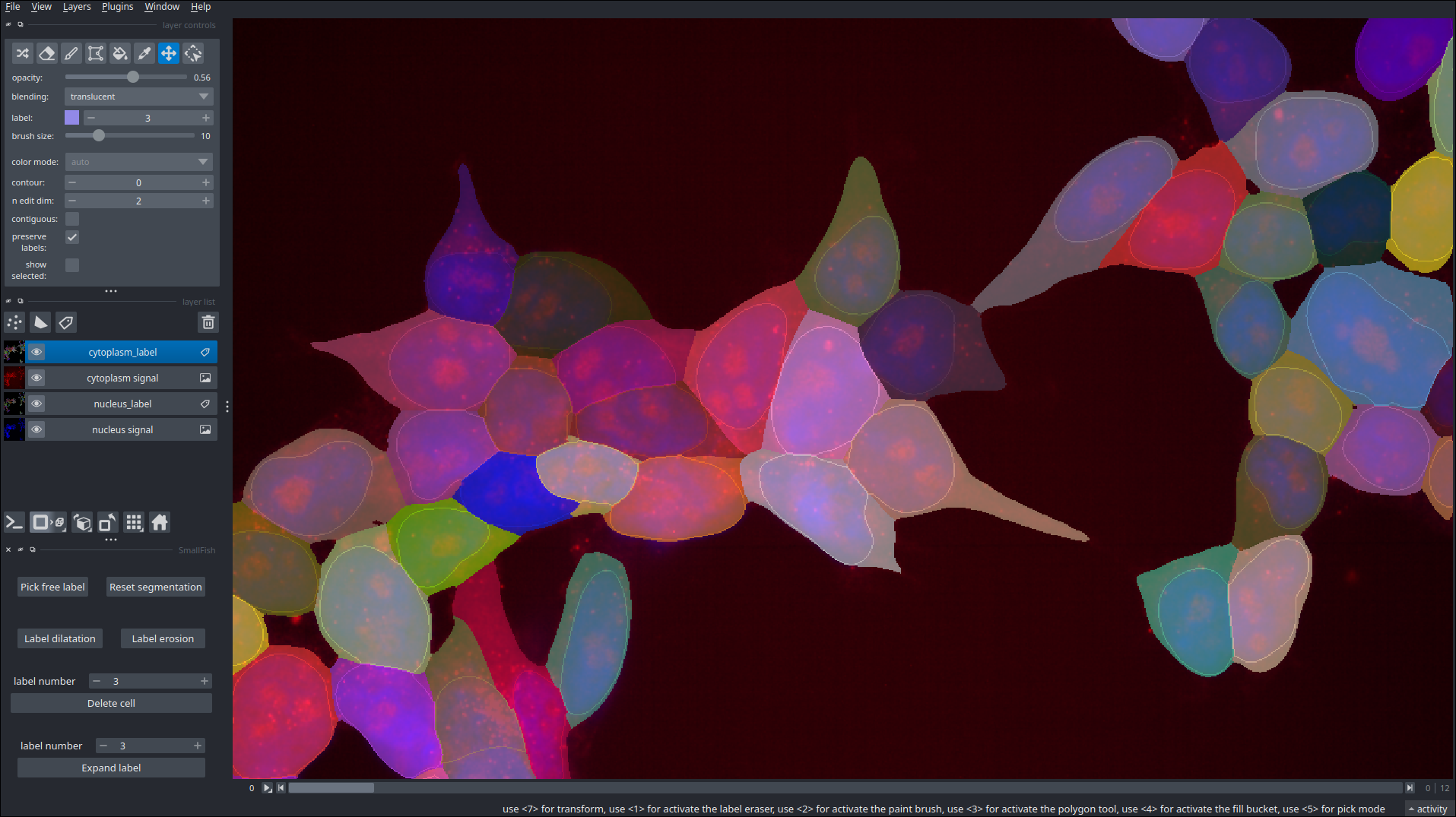Activate the pan/zoom move tool
Screen dimensions: 1456x817
(x=168, y=53)
